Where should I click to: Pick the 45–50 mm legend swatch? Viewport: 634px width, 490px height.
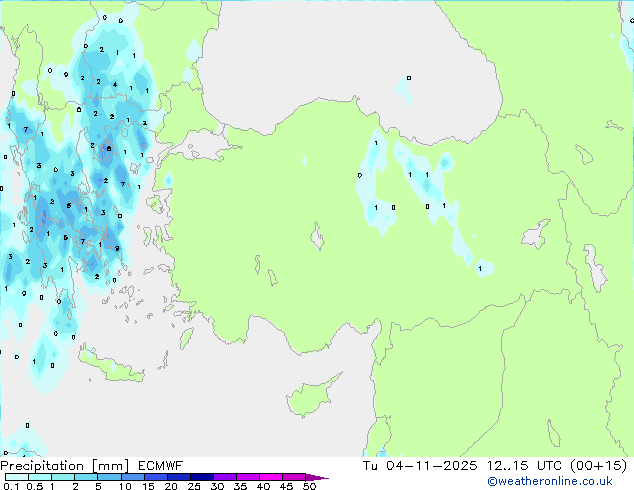[x=294, y=477]
